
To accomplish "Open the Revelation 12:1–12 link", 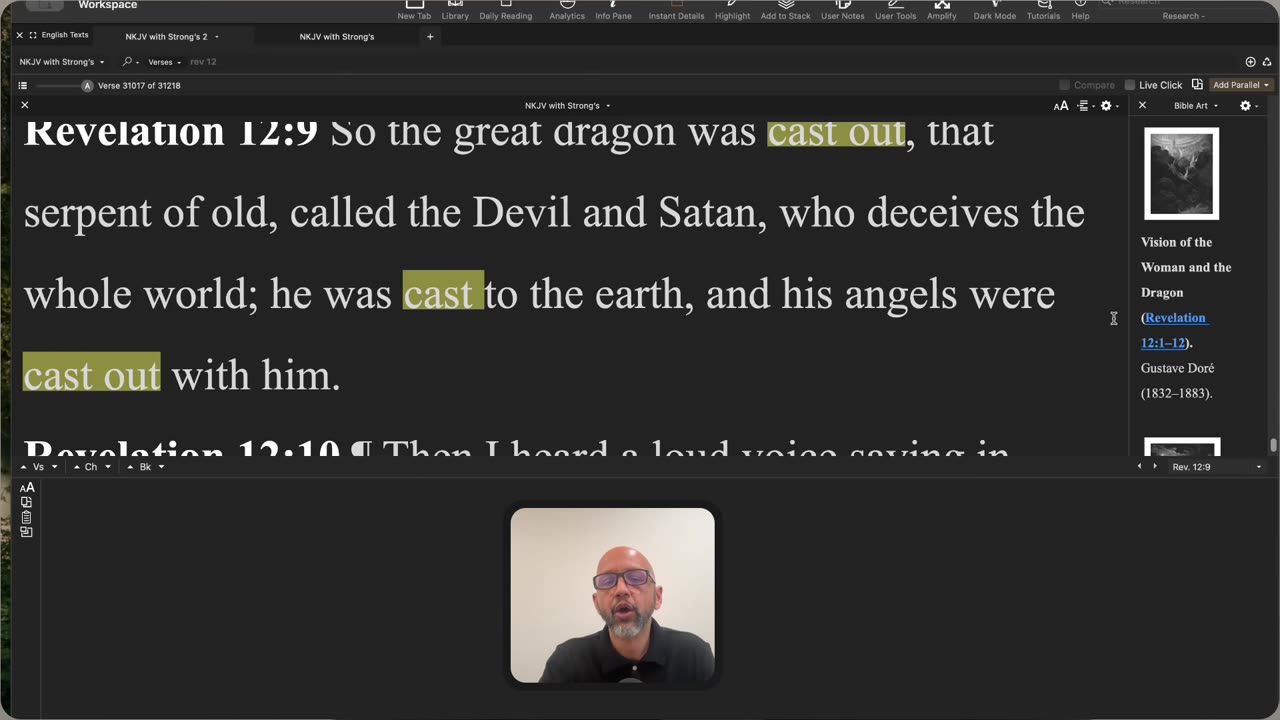I will pyautogui.click(x=1175, y=330).
